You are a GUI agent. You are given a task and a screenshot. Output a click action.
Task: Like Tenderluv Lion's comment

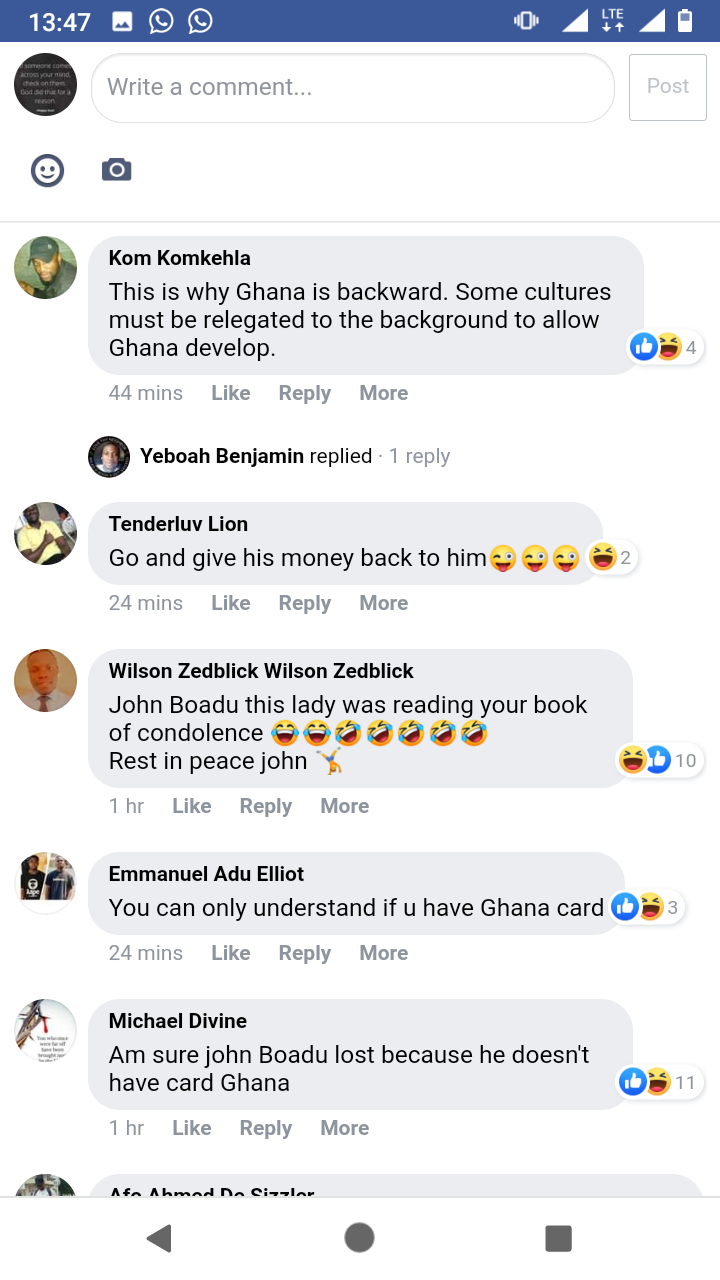pyautogui.click(x=231, y=603)
